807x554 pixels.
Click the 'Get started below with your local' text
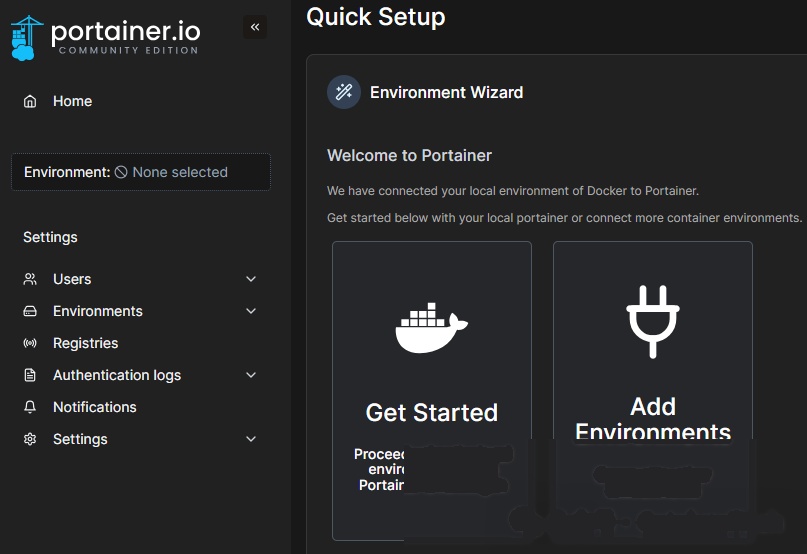pyautogui.click(x=564, y=218)
